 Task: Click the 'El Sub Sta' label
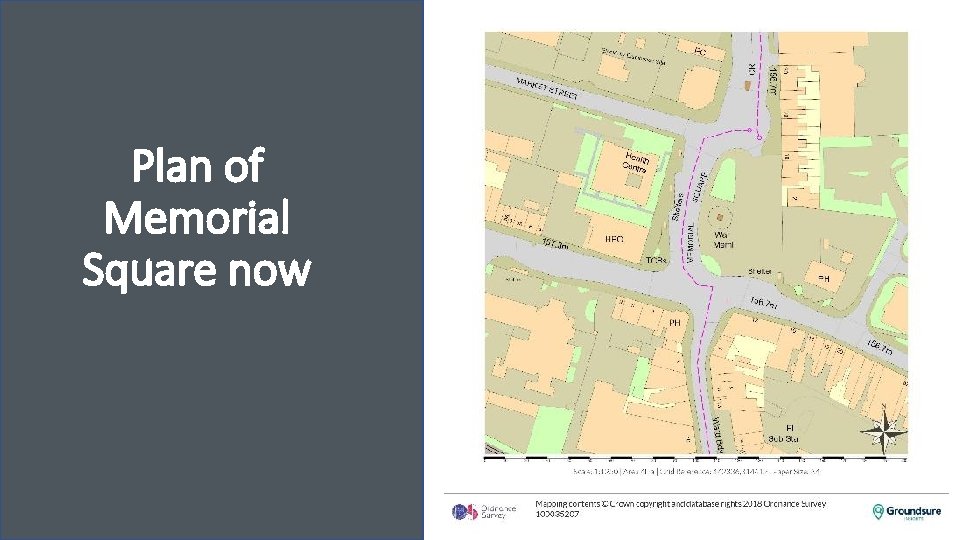pos(783,433)
